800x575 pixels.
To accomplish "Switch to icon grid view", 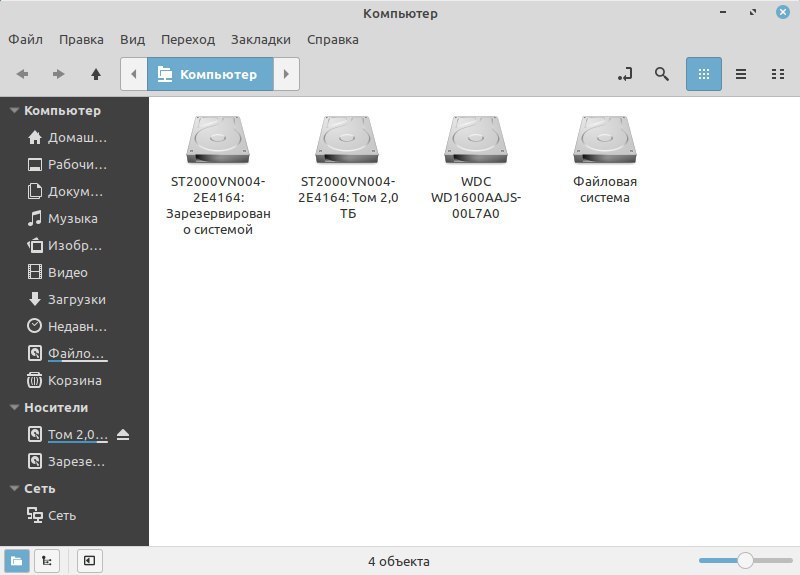I will (704, 74).
